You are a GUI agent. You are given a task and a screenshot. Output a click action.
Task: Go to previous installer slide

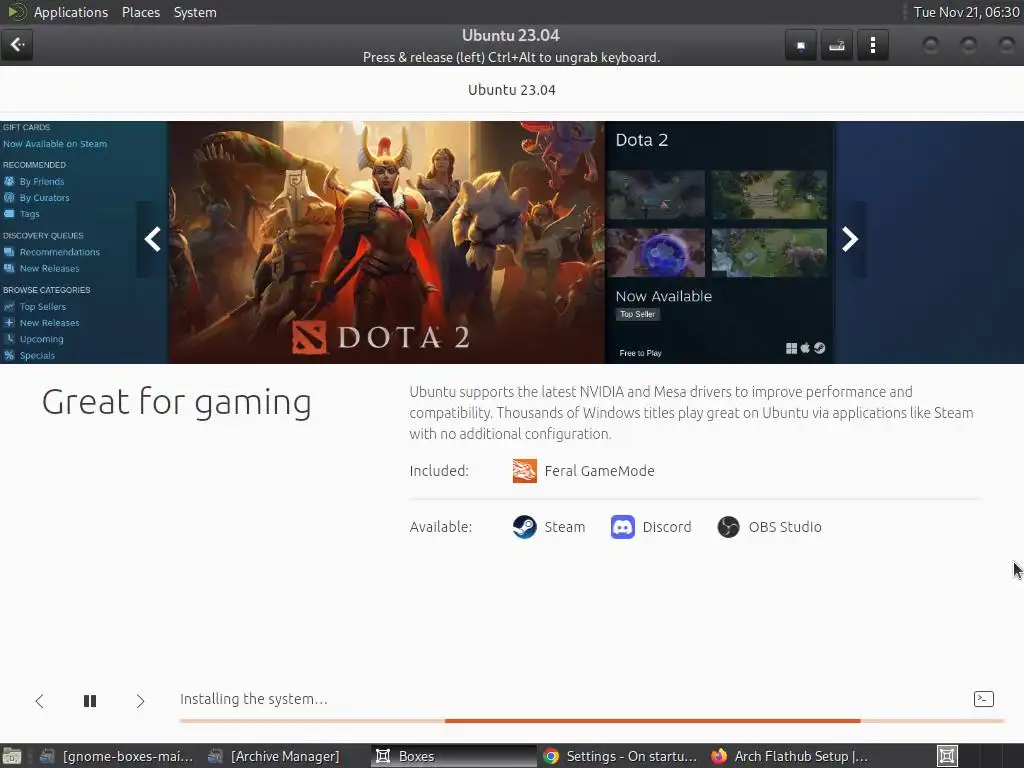pos(39,701)
